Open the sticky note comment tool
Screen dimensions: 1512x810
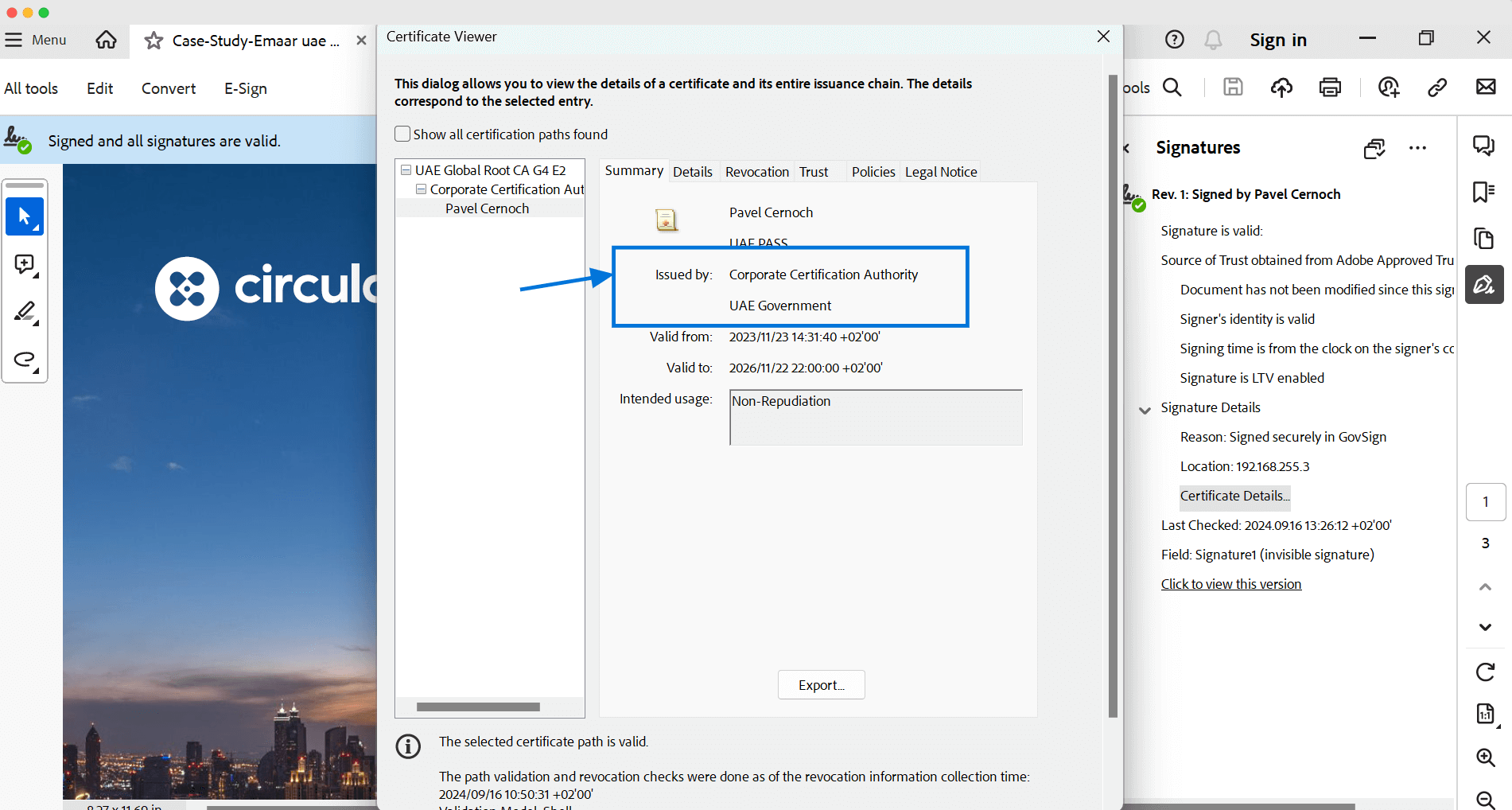25,264
